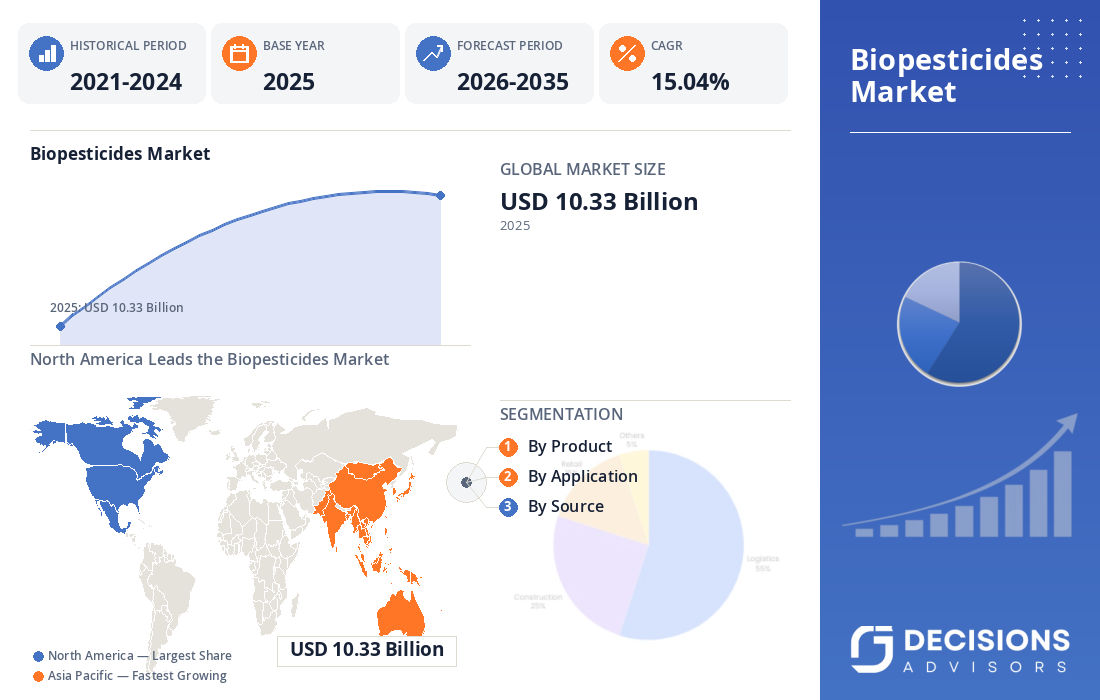
Task: Click the DECISIONS ADVISORS brand text
Action: [x=986, y=650]
